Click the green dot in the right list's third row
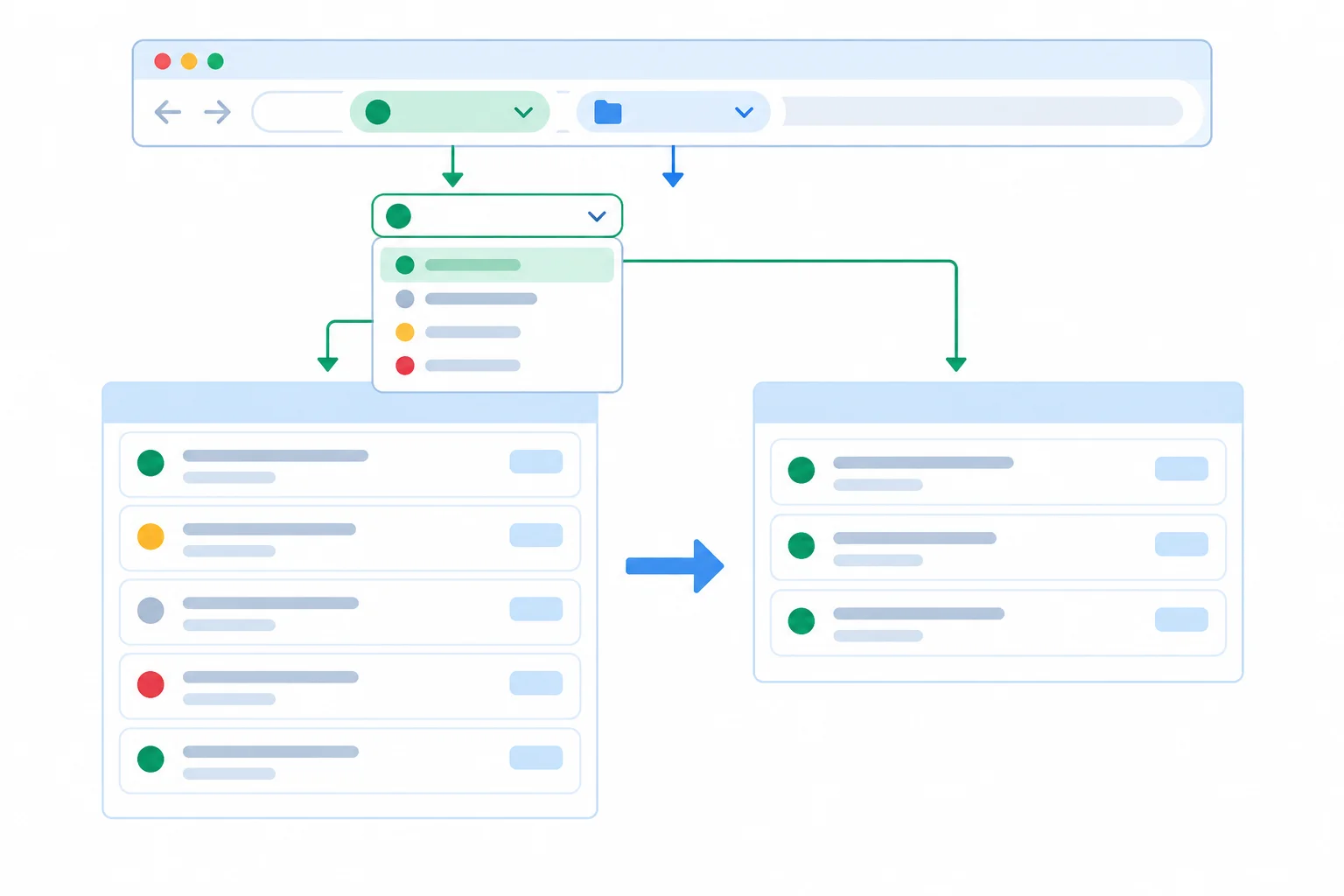 801,620
